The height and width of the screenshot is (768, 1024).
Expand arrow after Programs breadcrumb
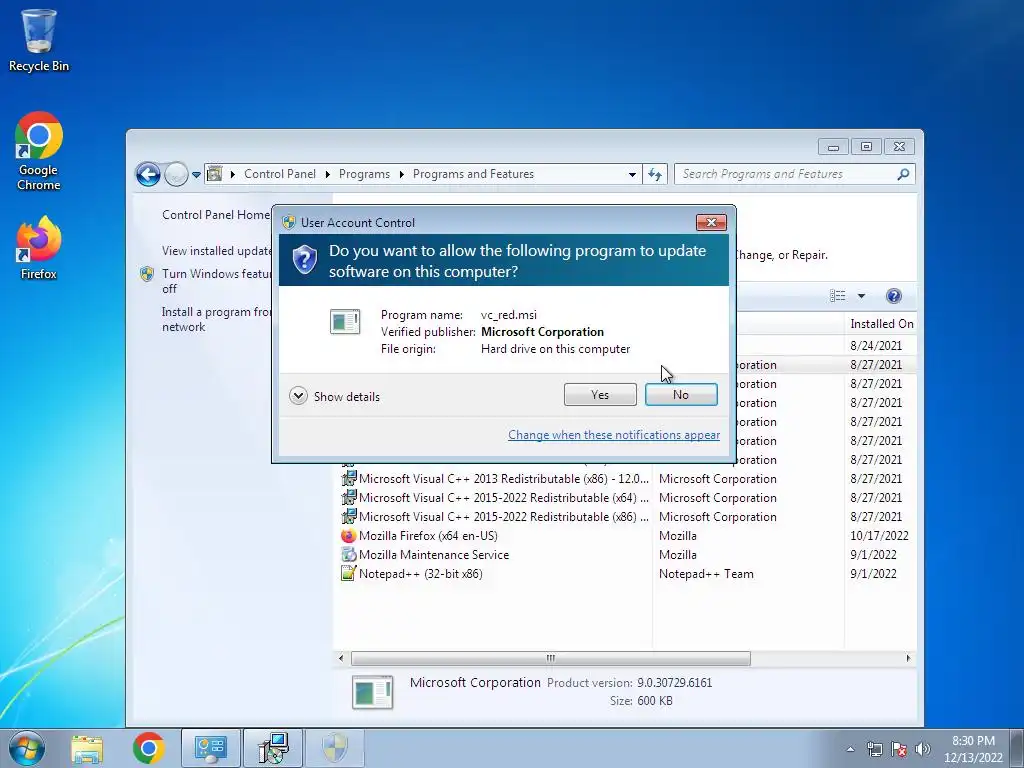[x=401, y=174]
